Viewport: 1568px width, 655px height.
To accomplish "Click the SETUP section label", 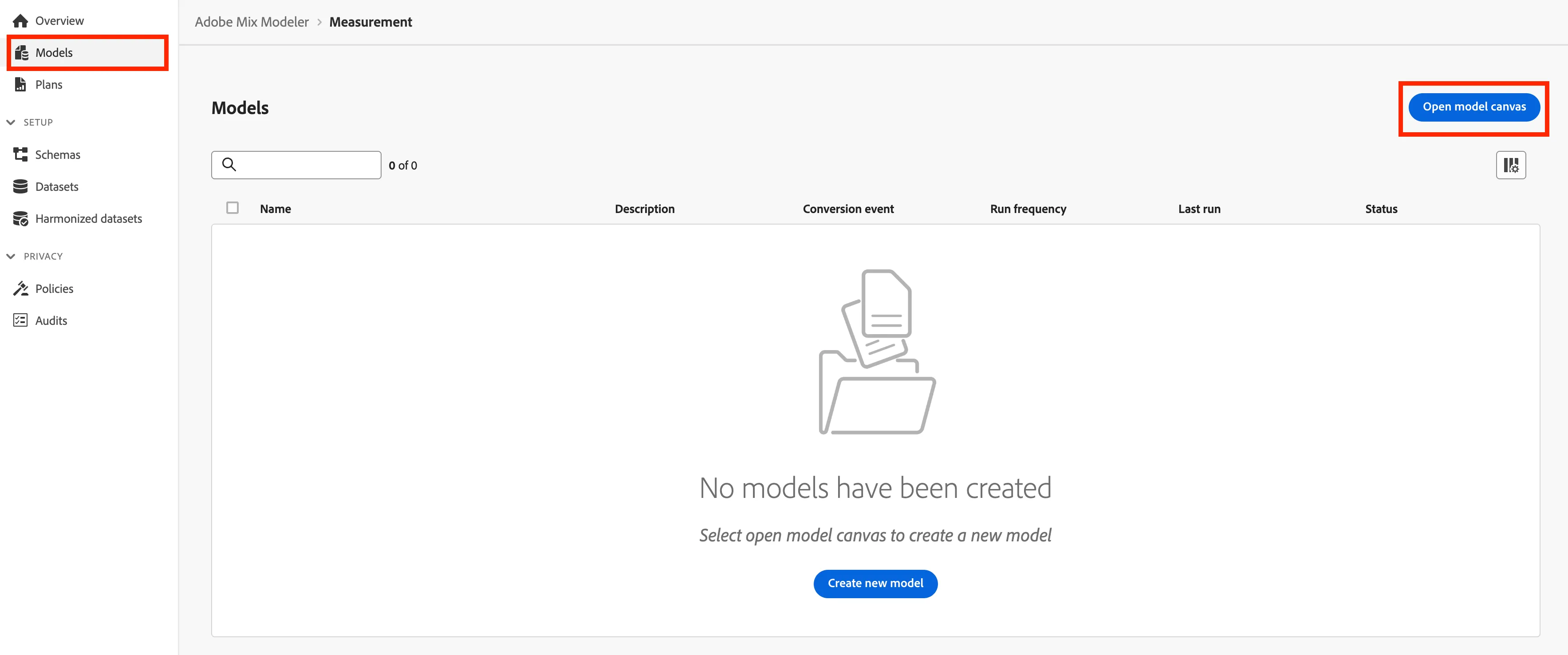I will pyautogui.click(x=38, y=122).
